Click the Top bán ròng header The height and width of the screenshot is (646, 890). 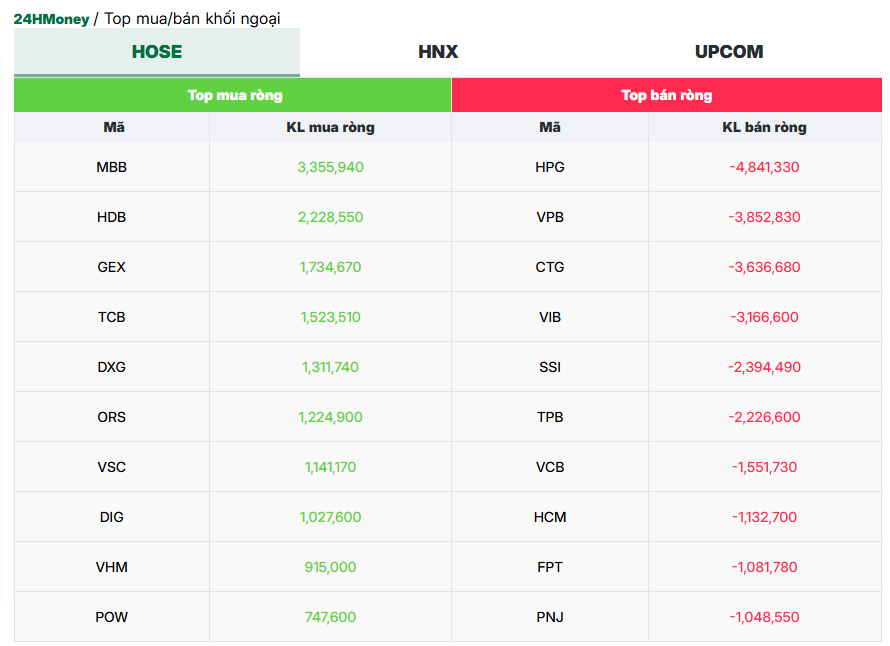point(667,95)
